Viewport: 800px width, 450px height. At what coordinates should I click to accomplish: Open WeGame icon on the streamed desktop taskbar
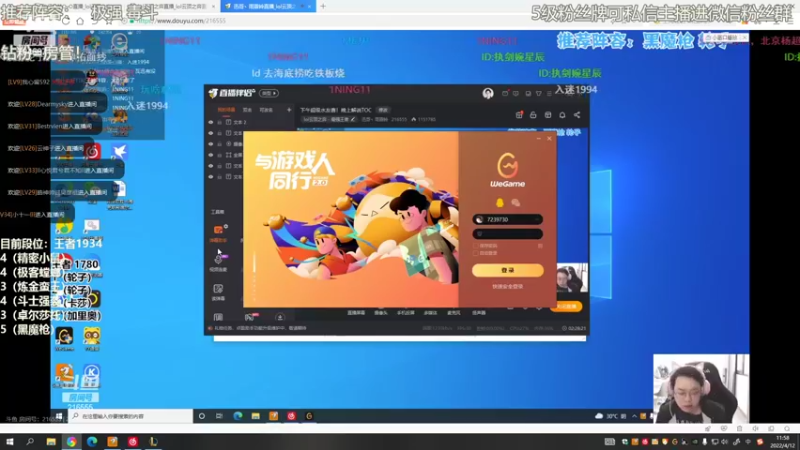point(309,416)
